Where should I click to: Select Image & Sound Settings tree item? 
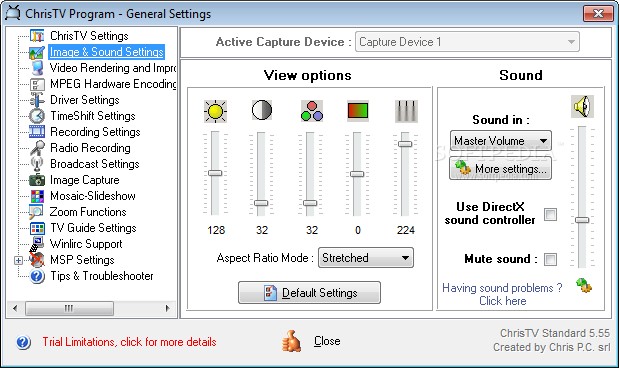[x=107, y=52]
